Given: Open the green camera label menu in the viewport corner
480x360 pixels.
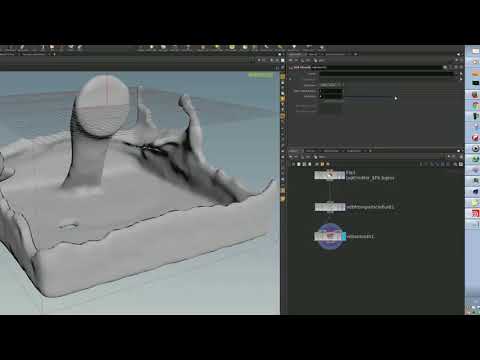Looking at the screenshot, I should [261, 75].
